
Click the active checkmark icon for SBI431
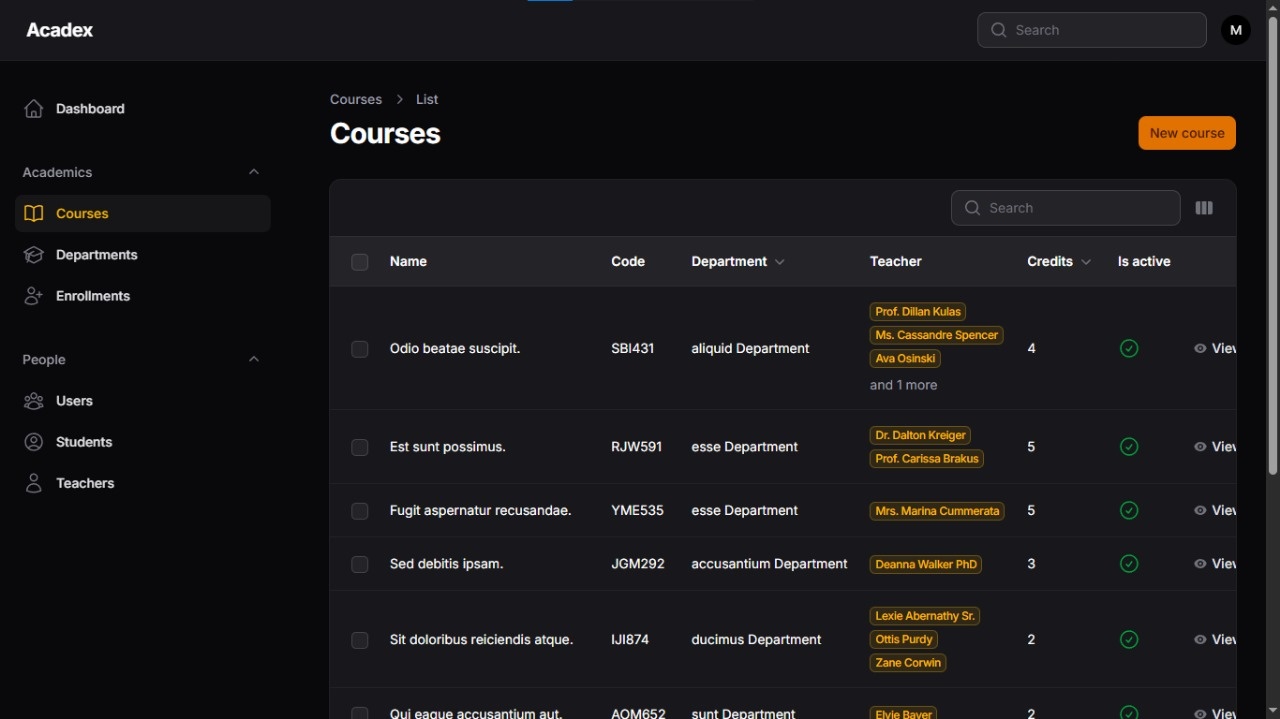(x=1129, y=349)
